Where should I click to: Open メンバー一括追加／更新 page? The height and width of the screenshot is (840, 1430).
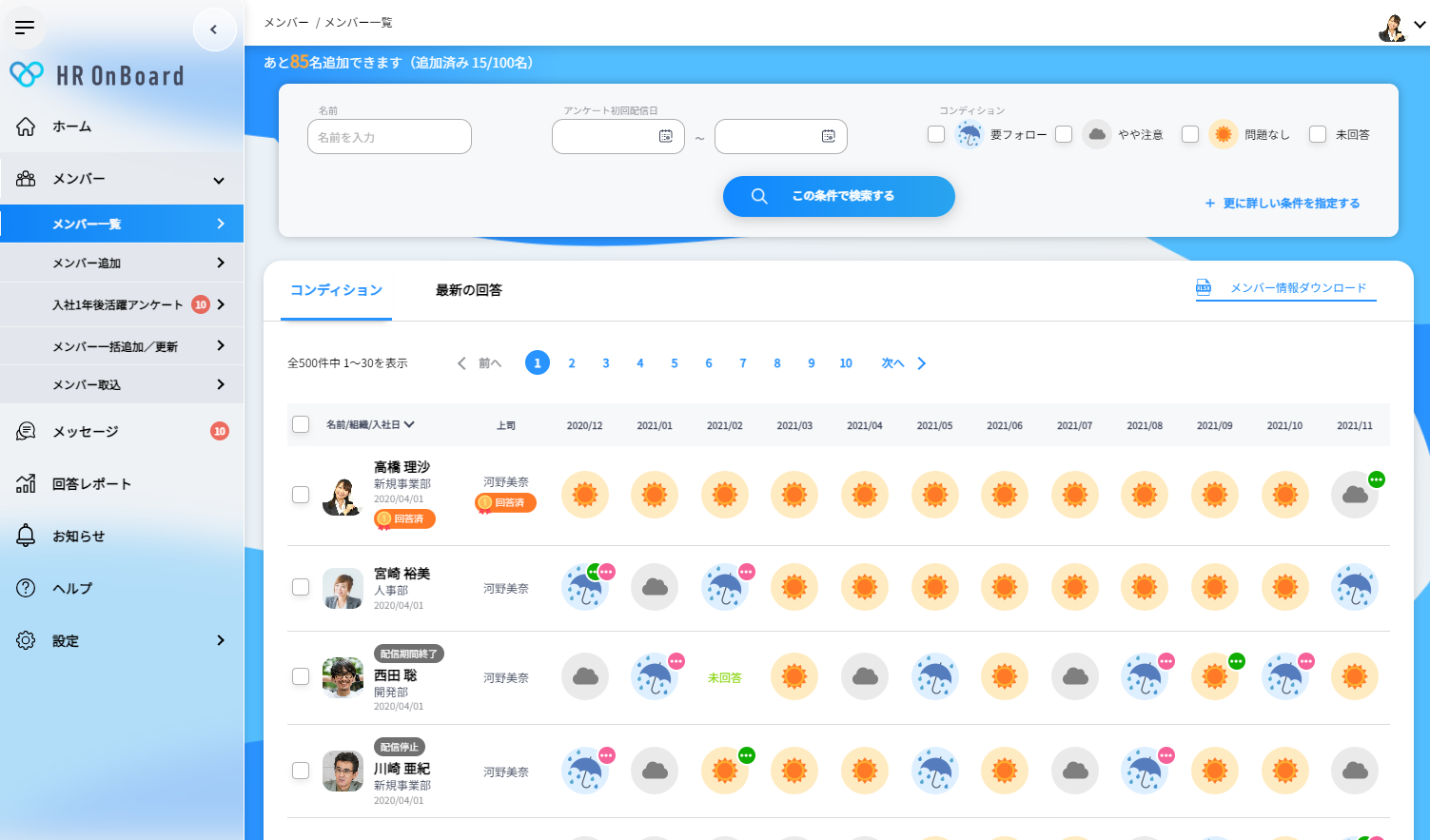point(122,346)
